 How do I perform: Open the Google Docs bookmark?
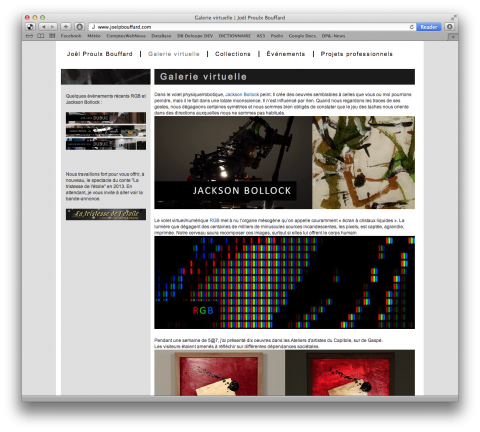302,36
